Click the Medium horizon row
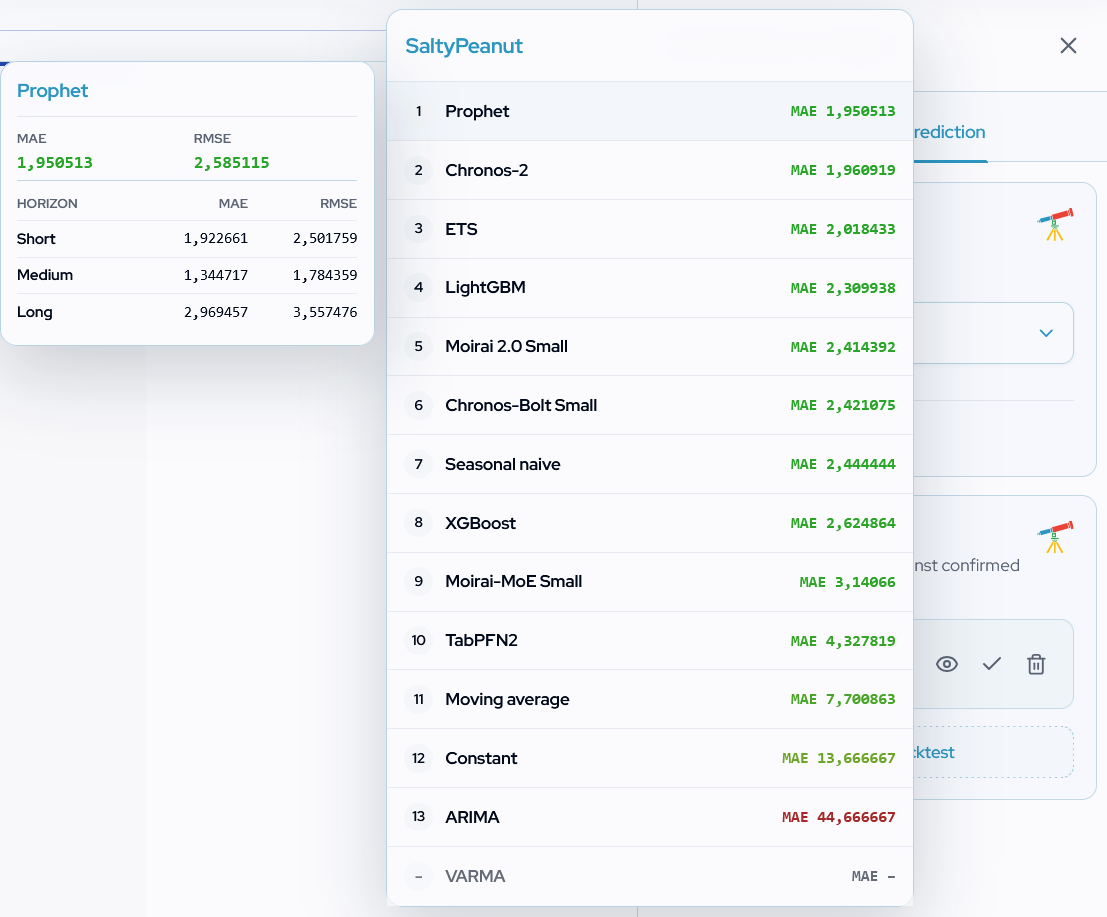The height and width of the screenshot is (917, 1107). pos(187,275)
